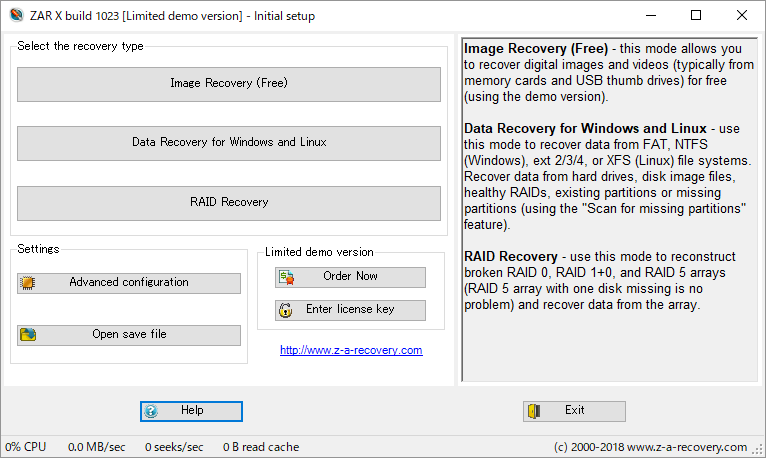The height and width of the screenshot is (458, 766).
Task: Click the seeks/sec status bar indicator
Action: tap(174, 447)
